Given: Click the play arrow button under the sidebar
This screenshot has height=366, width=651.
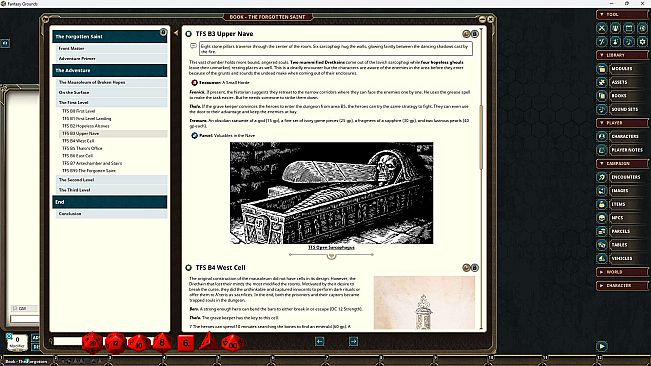Looking at the screenshot, I should pos(602,346).
